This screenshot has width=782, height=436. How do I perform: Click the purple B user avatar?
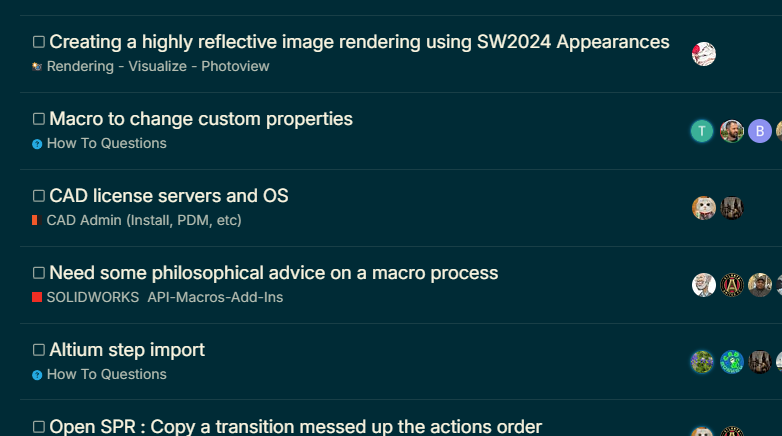click(x=760, y=131)
